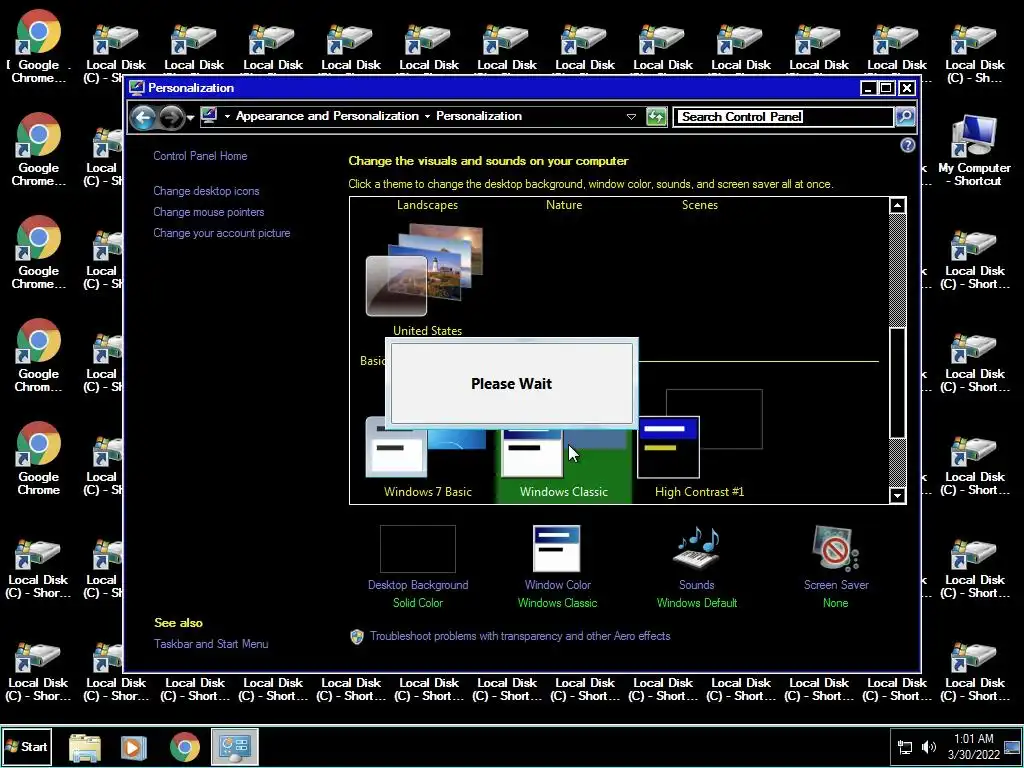Image resolution: width=1024 pixels, height=768 pixels.
Task: Open Taskbar and Start Menu link
Action: tap(211, 644)
